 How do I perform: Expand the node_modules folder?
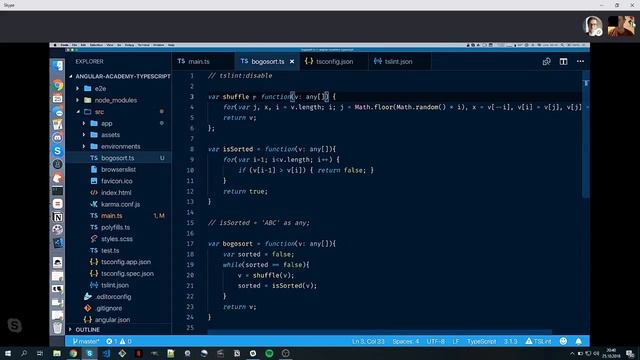(x=78, y=100)
